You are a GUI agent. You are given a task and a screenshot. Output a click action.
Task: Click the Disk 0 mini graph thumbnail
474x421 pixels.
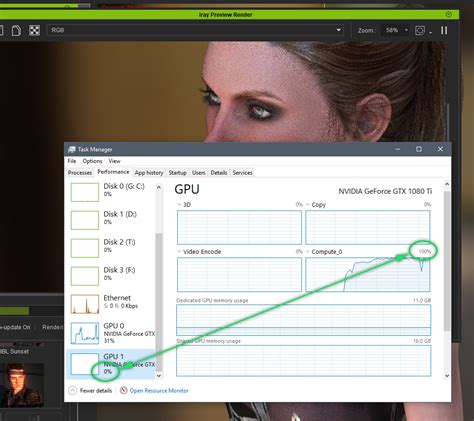point(85,192)
